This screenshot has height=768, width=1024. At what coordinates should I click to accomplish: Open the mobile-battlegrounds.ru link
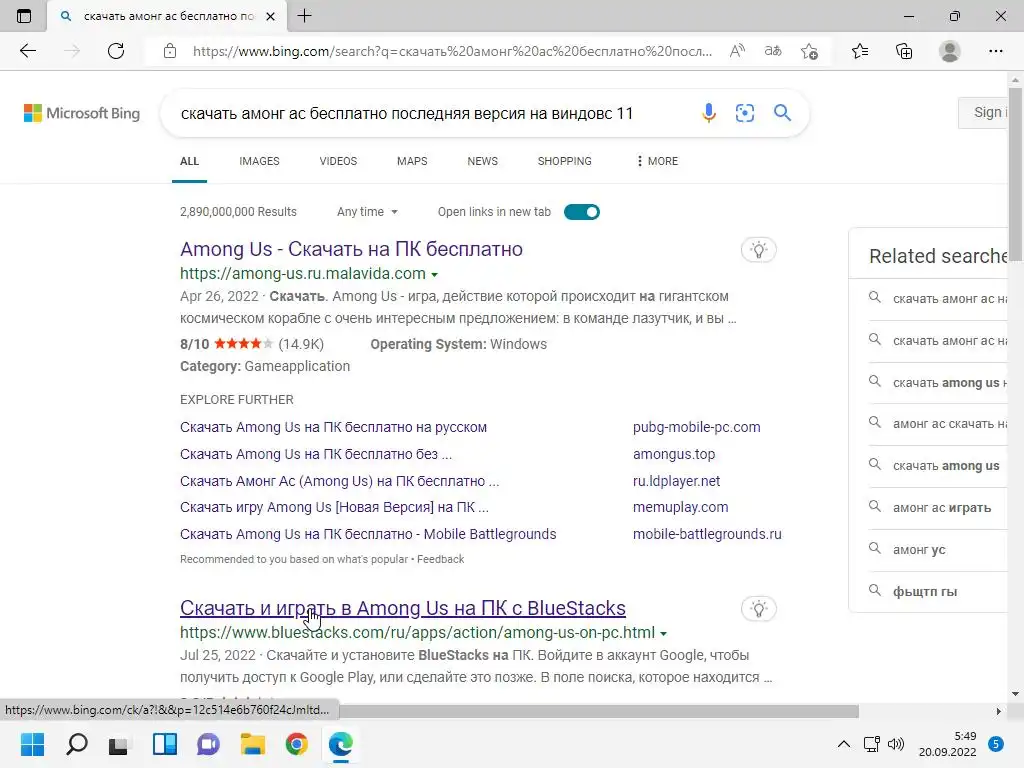707,534
